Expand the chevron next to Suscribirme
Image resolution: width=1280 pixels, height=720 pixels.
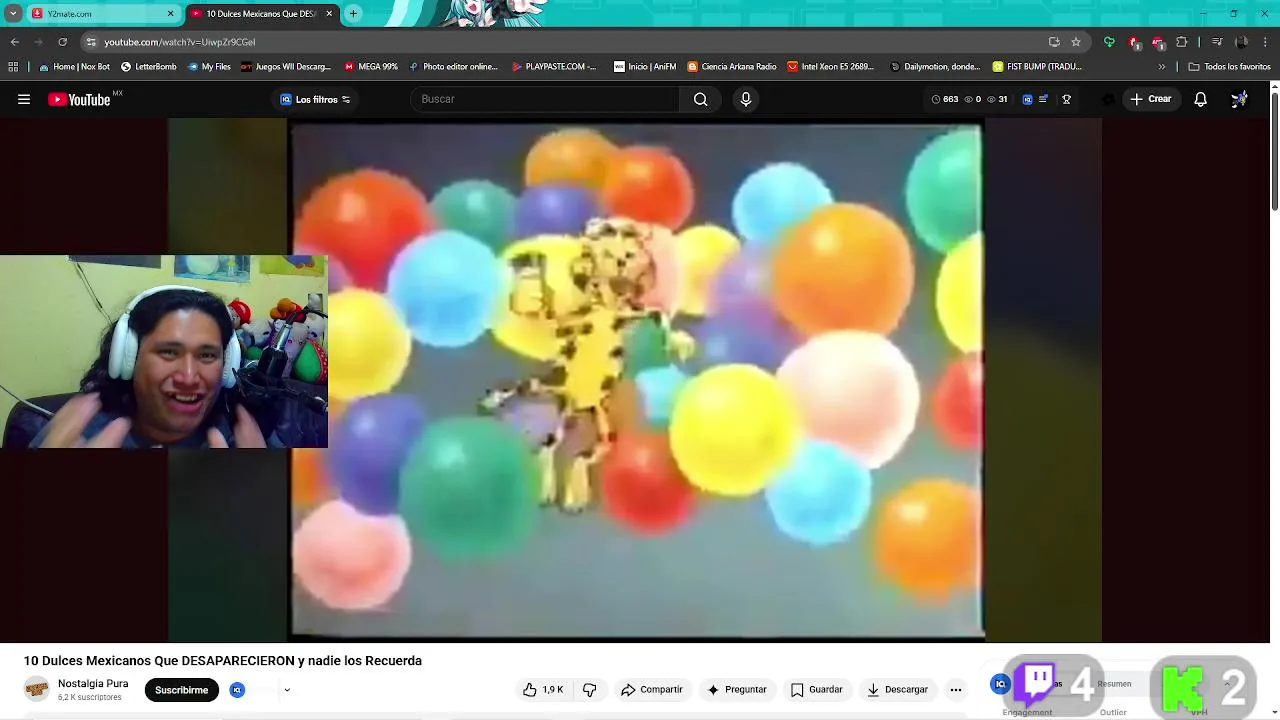pos(287,690)
